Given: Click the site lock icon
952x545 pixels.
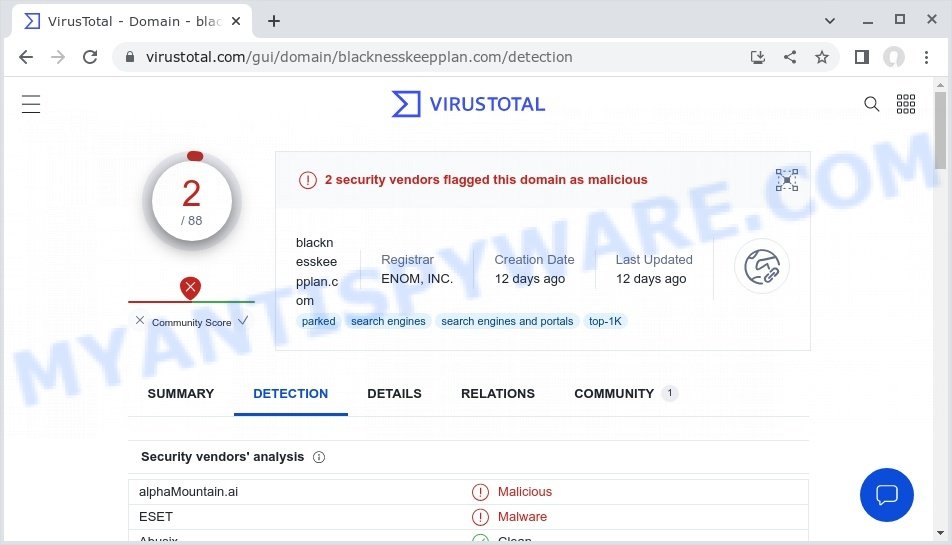Looking at the screenshot, I should 129,57.
